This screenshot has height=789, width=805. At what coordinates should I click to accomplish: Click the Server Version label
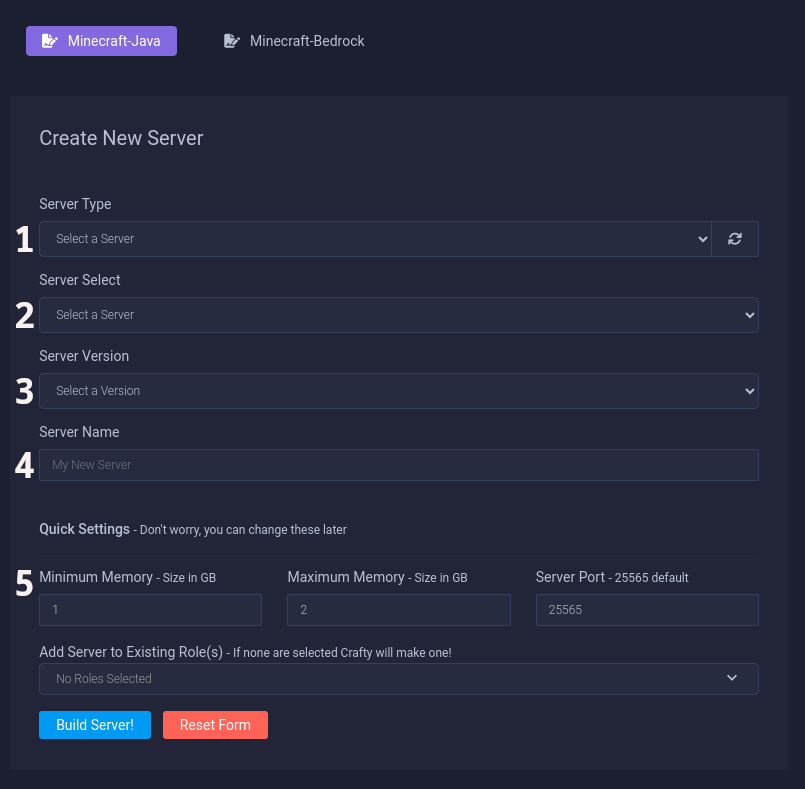coord(84,356)
